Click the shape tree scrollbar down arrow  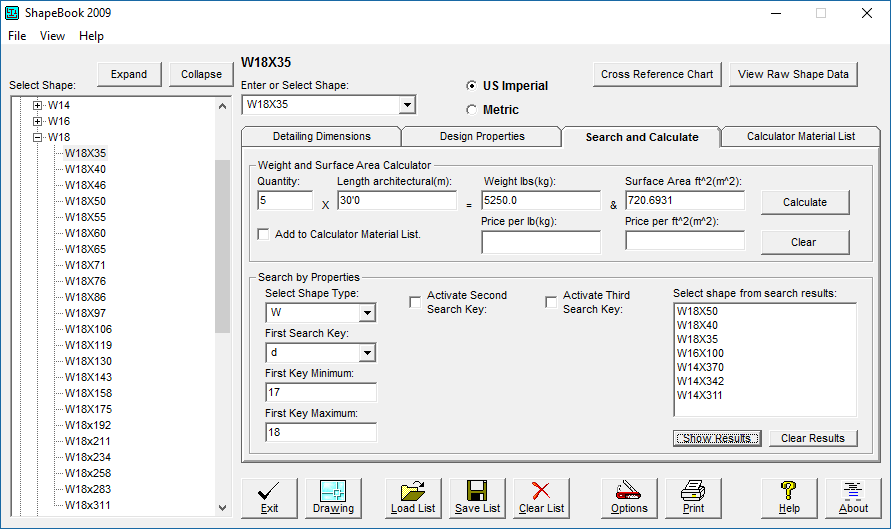(222, 508)
